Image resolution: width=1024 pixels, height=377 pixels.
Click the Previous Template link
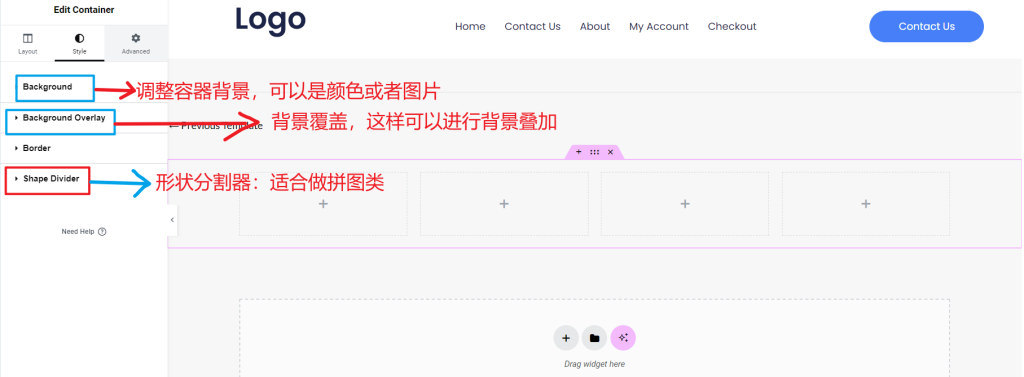tap(216, 125)
